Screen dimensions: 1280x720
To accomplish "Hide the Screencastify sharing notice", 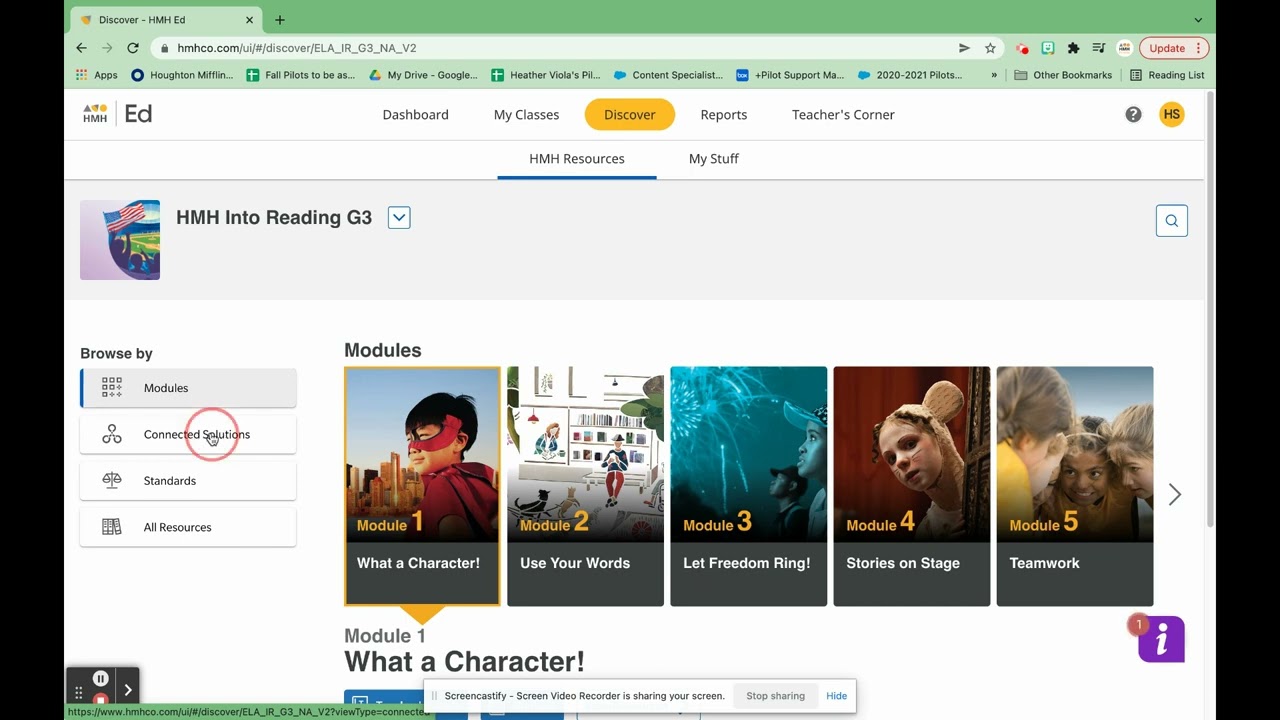I will click(837, 696).
